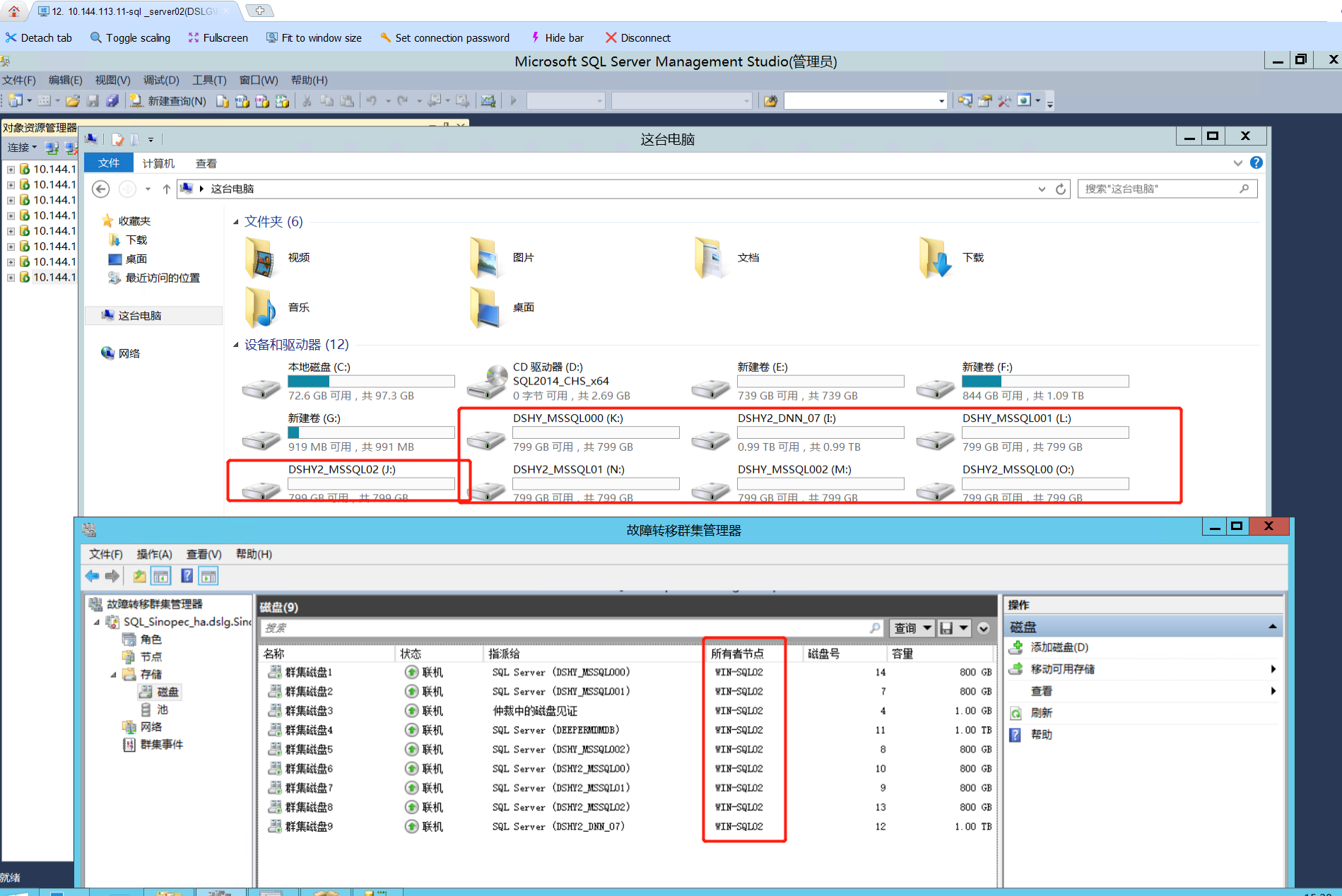Click 新建查询(N) toolbar button
Image resolution: width=1342 pixels, height=896 pixels.
coord(168,101)
